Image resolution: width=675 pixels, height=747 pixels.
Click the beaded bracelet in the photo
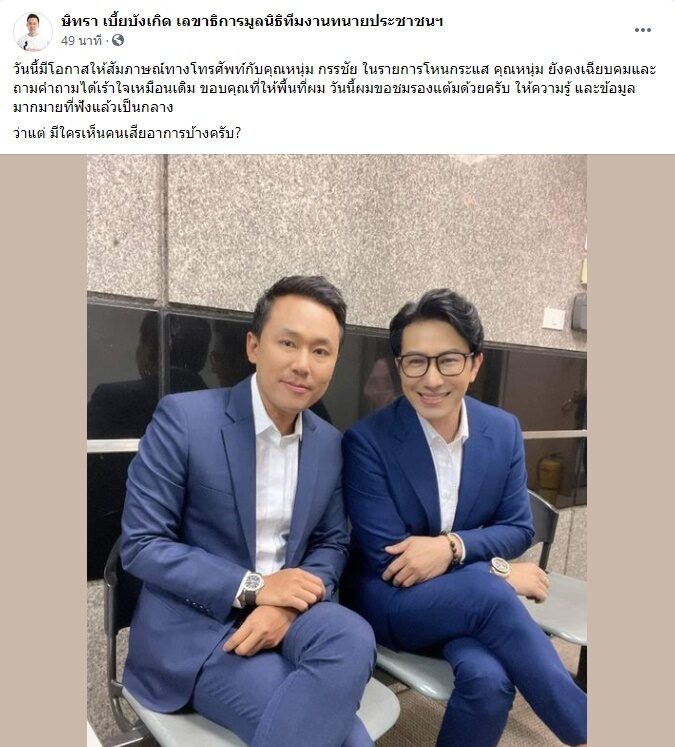click(x=452, y=548)
